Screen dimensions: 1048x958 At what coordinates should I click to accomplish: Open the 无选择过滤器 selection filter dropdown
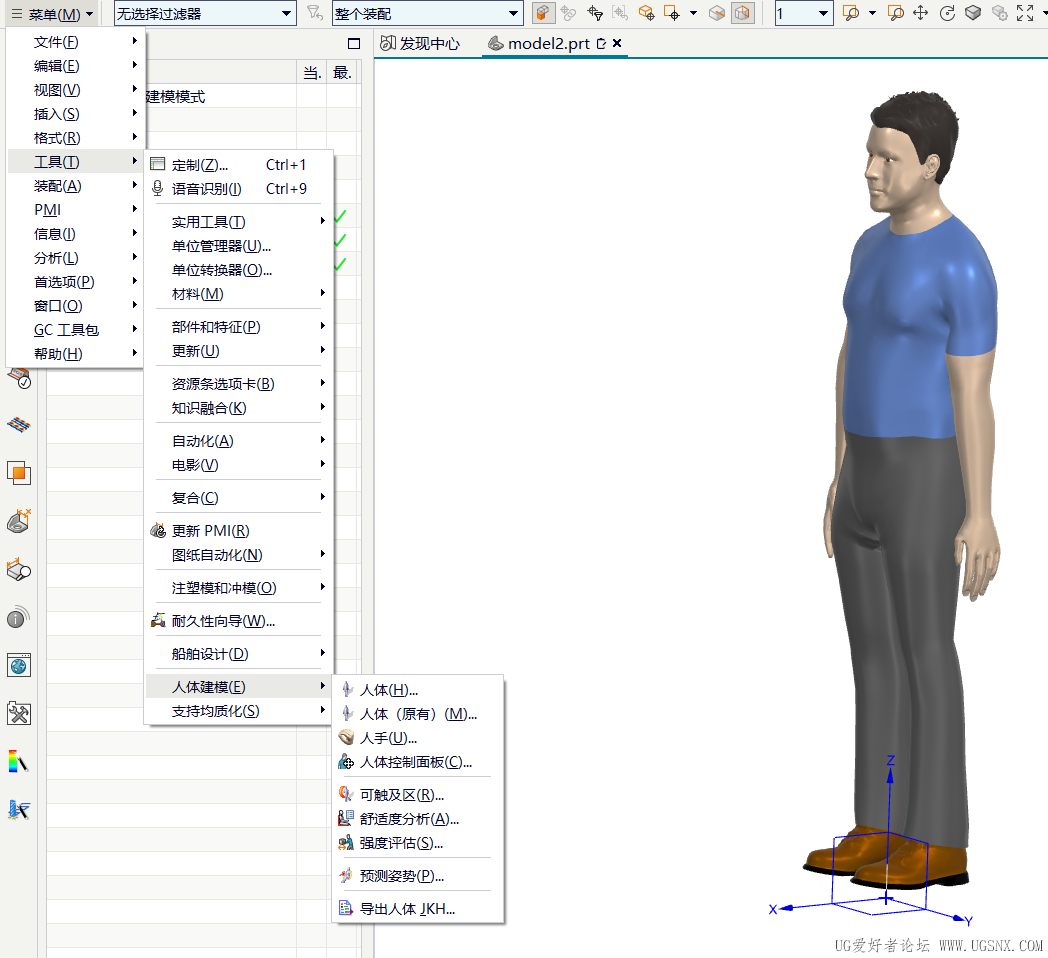200,13
